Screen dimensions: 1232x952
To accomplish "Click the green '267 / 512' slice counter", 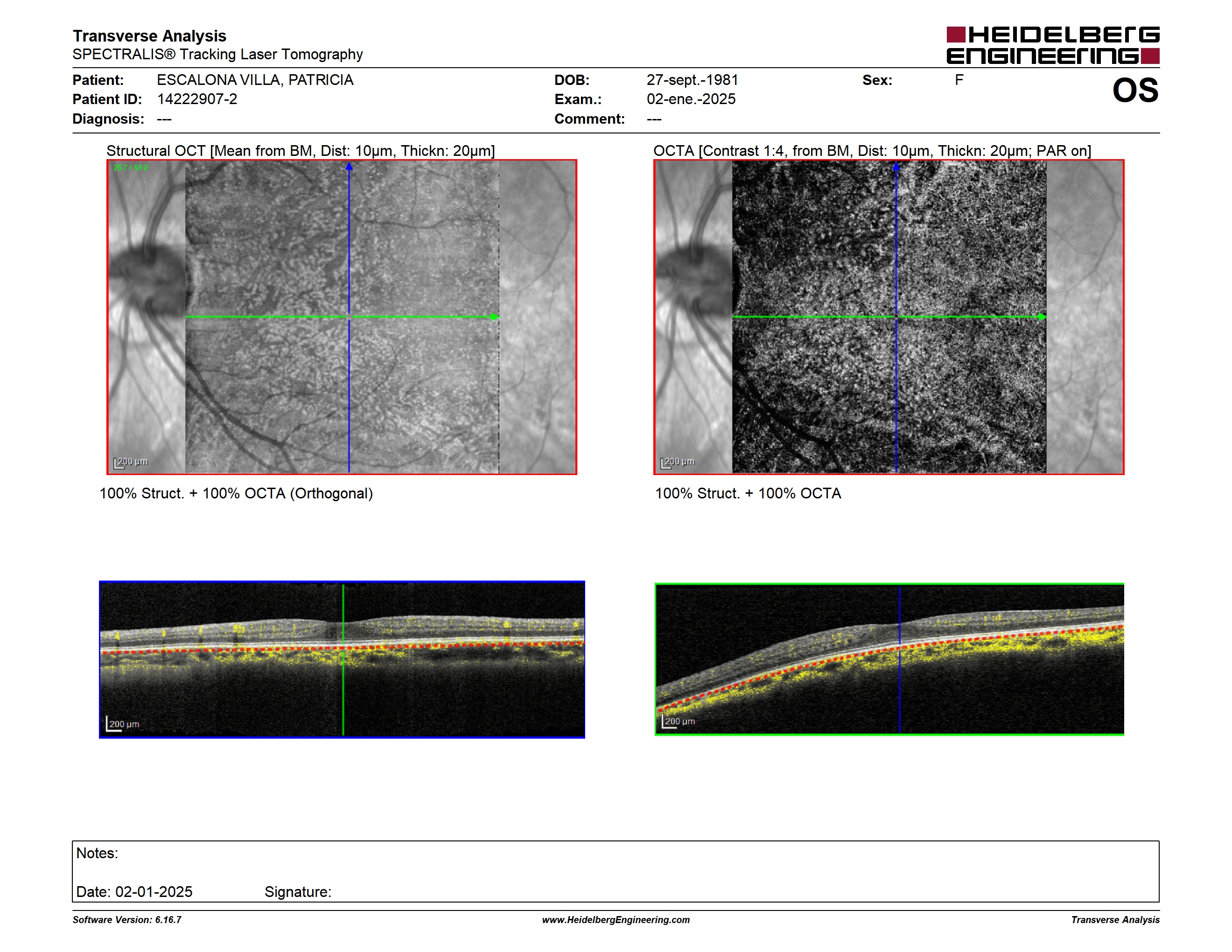I will coord(130,168).
